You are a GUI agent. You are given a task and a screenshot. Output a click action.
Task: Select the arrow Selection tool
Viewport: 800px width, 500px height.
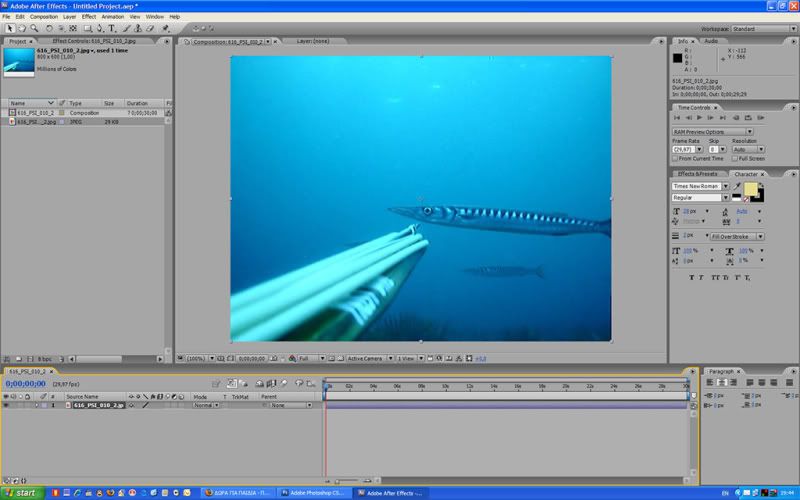pyautogui.click(x=9, y=29)
